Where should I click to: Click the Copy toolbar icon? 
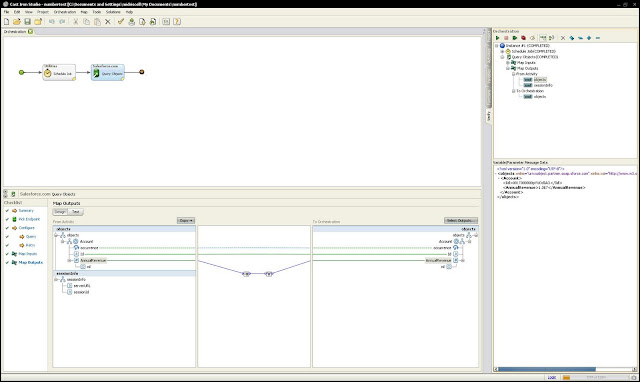[x=86, y=22]
